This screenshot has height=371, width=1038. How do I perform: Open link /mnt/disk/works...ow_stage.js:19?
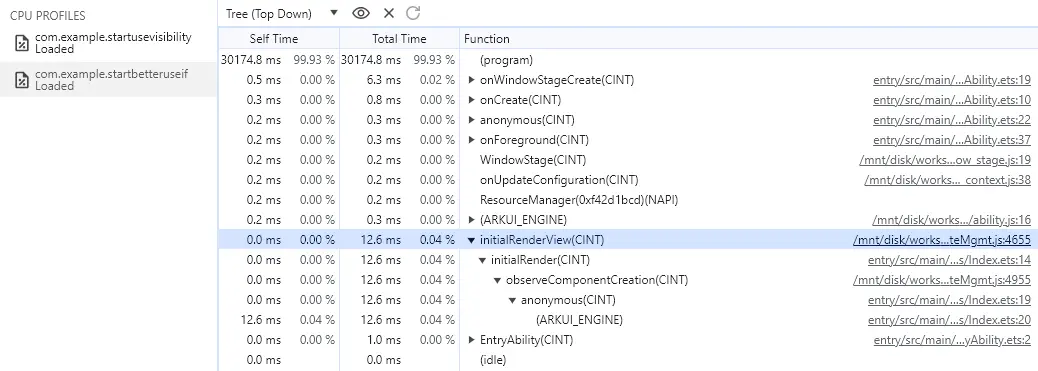coord(945,160)
